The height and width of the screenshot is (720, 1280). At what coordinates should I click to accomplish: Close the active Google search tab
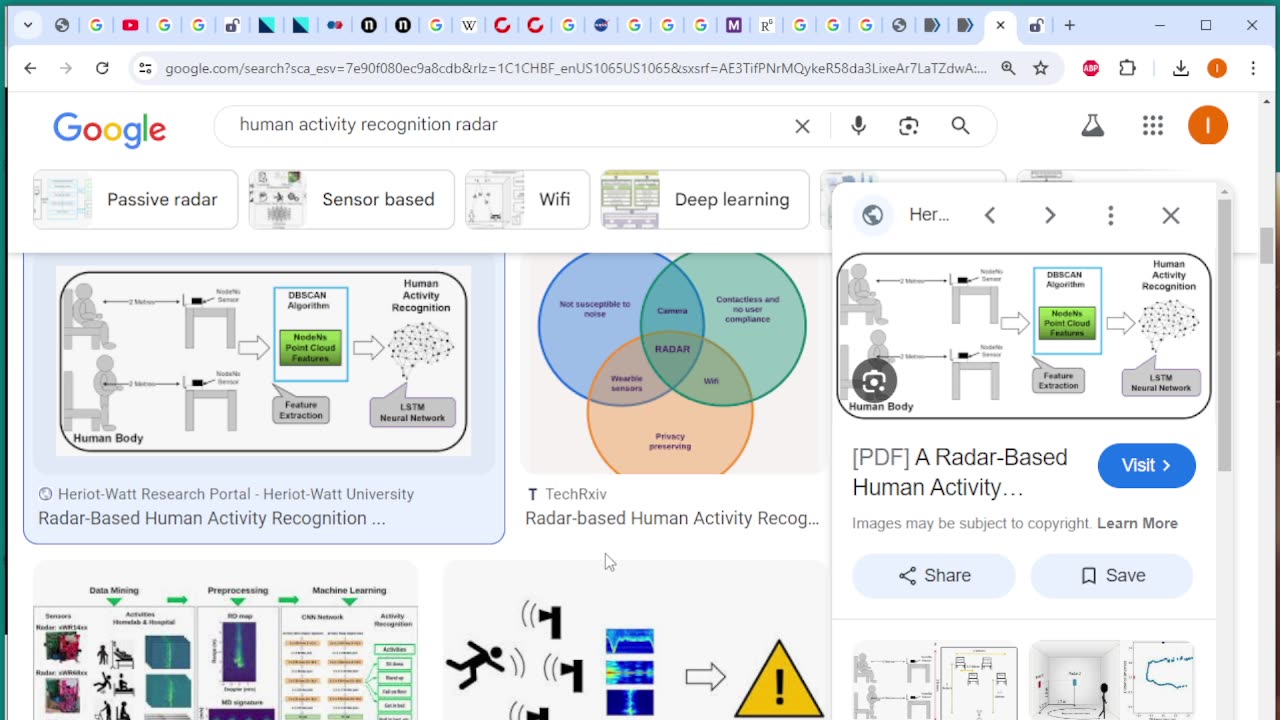coord(1000,25)
